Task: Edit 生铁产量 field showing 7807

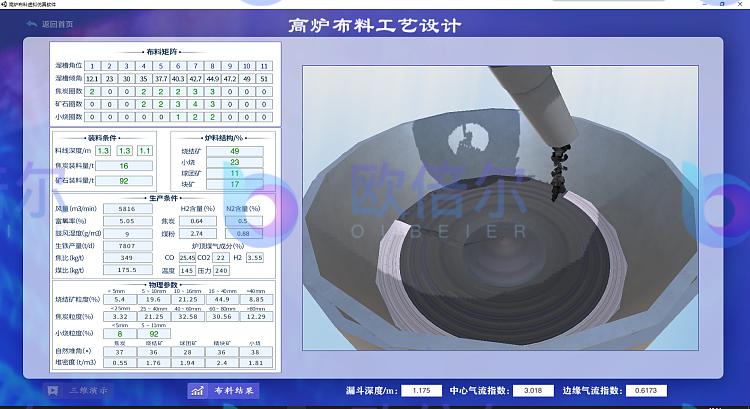Action: [128, 246]
